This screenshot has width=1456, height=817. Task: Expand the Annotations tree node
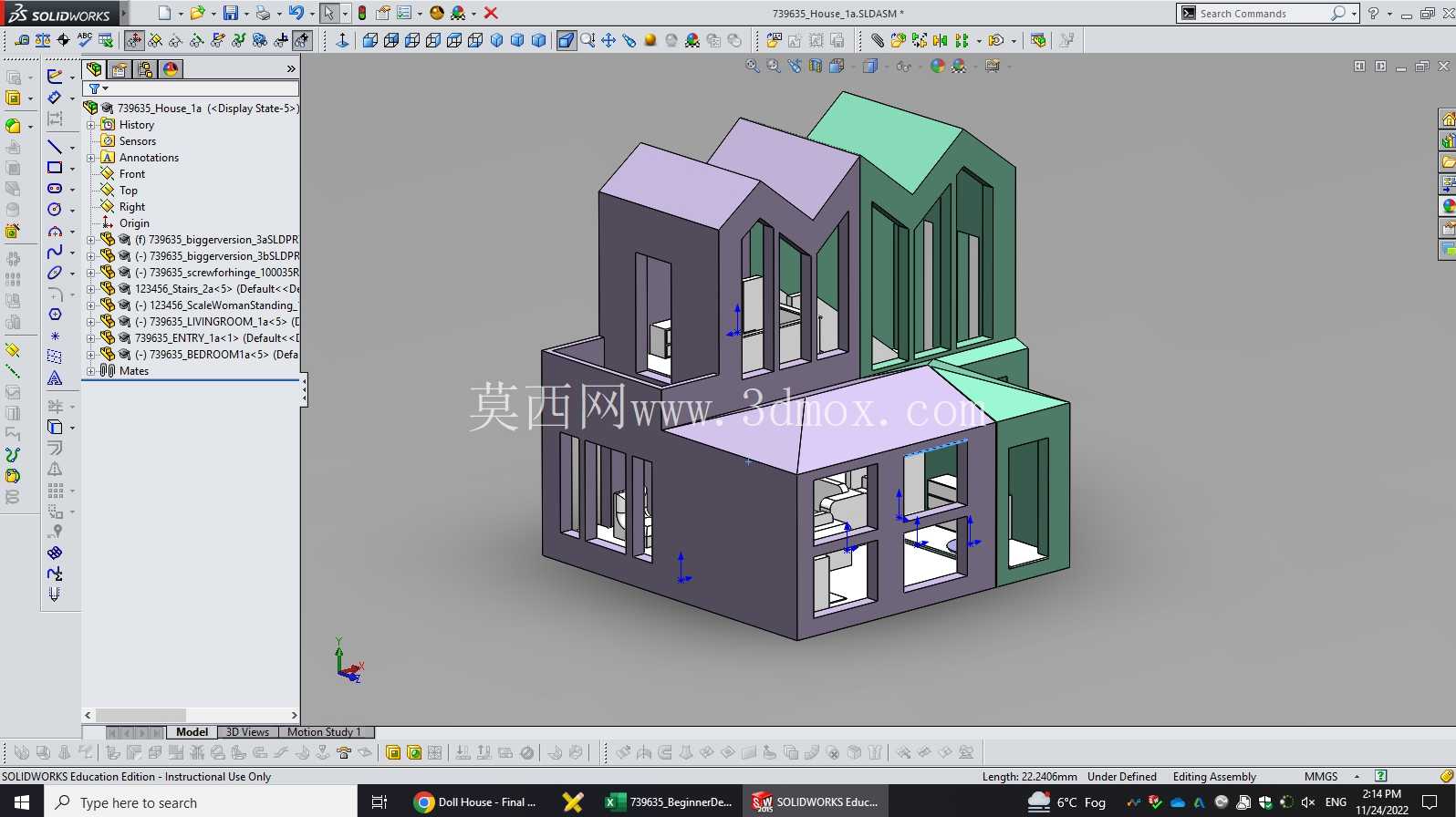[x=91, y=158]
